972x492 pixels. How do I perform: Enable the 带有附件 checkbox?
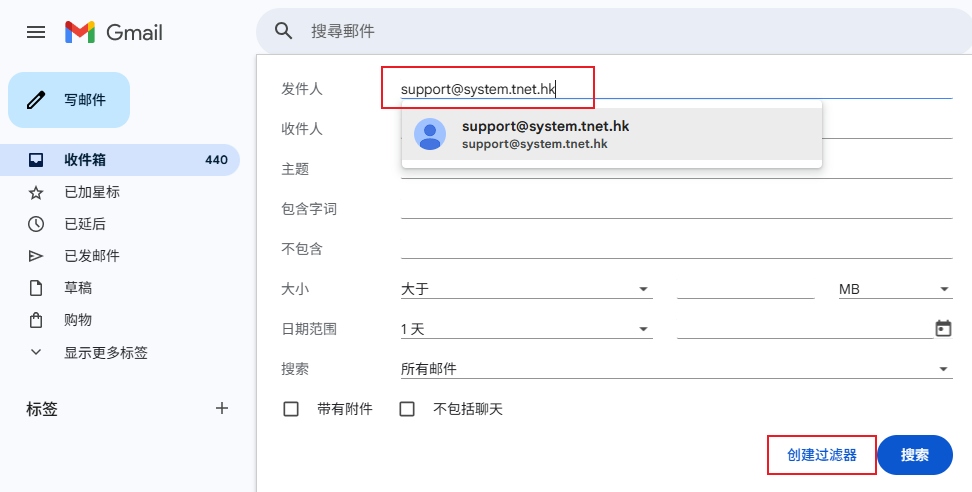291,409
